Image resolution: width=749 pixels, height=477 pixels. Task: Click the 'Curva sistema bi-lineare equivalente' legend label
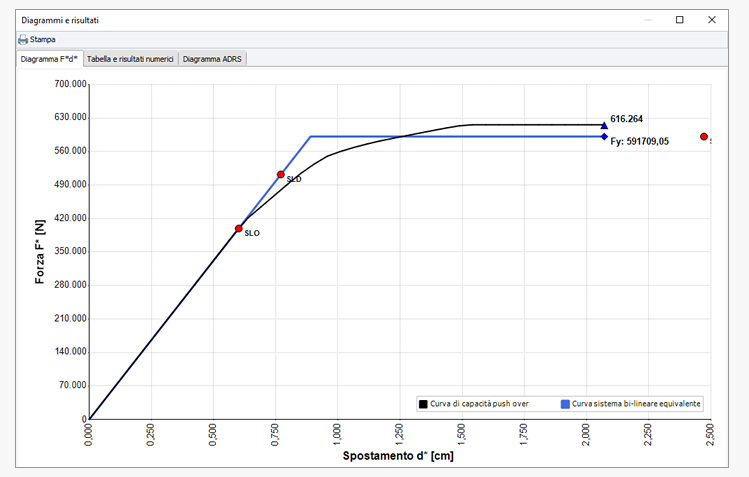click(636, 404)
